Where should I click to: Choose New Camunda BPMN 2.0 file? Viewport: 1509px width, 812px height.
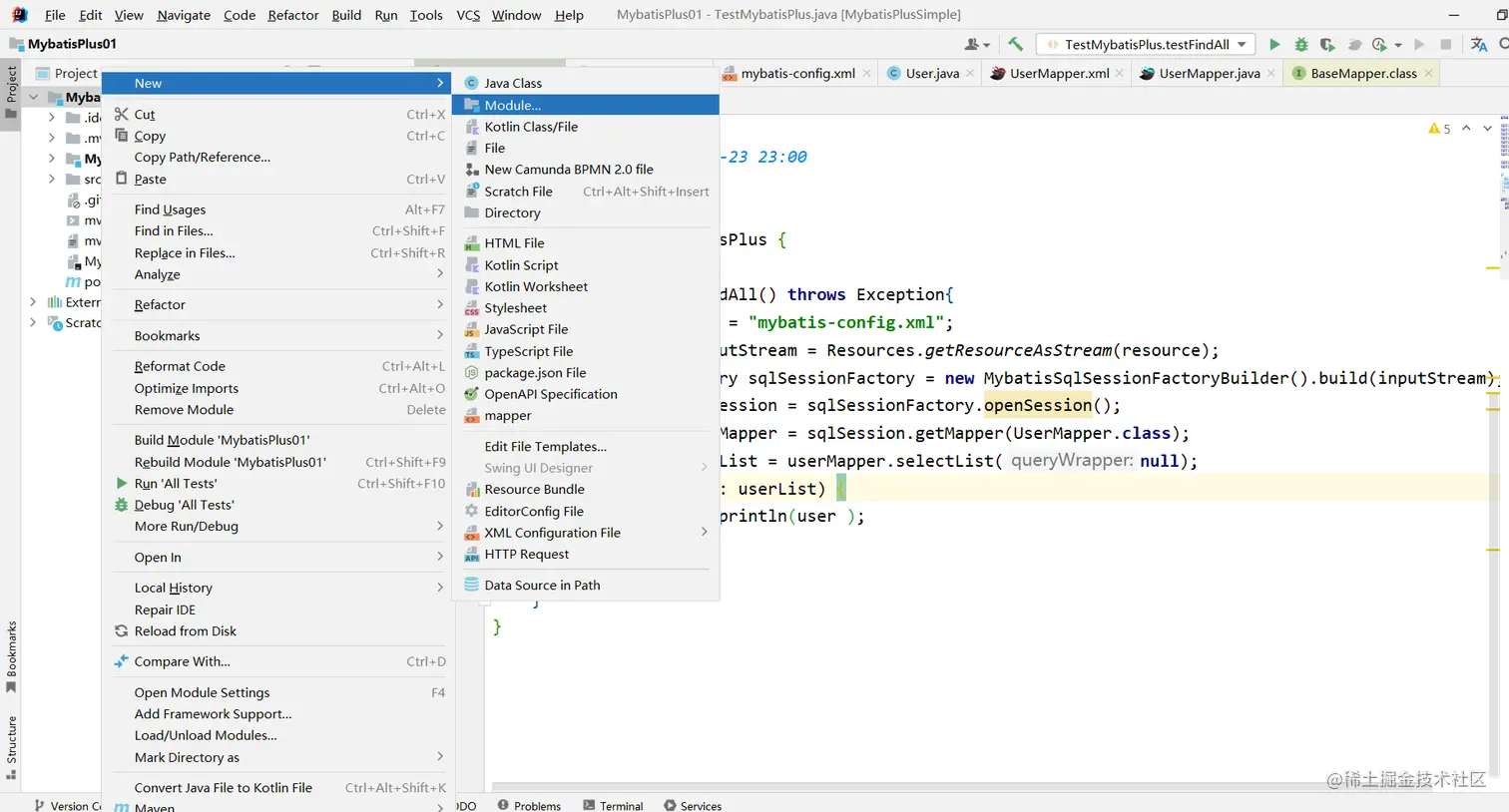point(586,170)
